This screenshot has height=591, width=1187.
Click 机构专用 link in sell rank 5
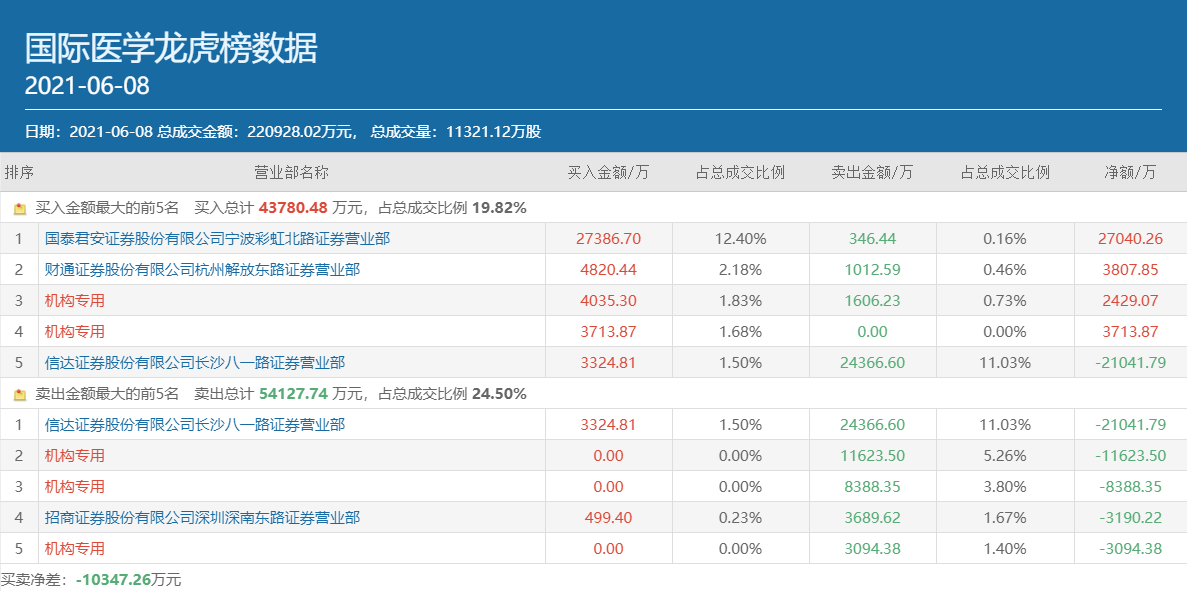(x=75, y=549)
